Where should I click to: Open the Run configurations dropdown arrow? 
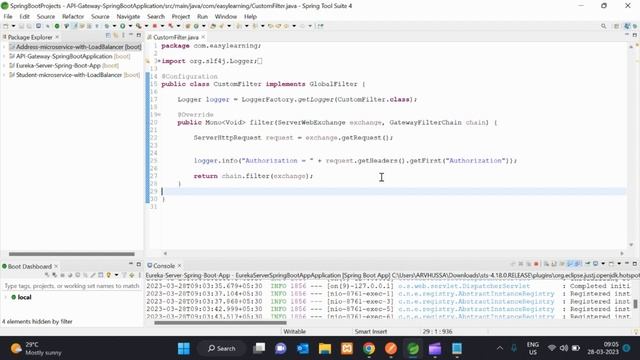pyautogui.click(x=130, y=26)
